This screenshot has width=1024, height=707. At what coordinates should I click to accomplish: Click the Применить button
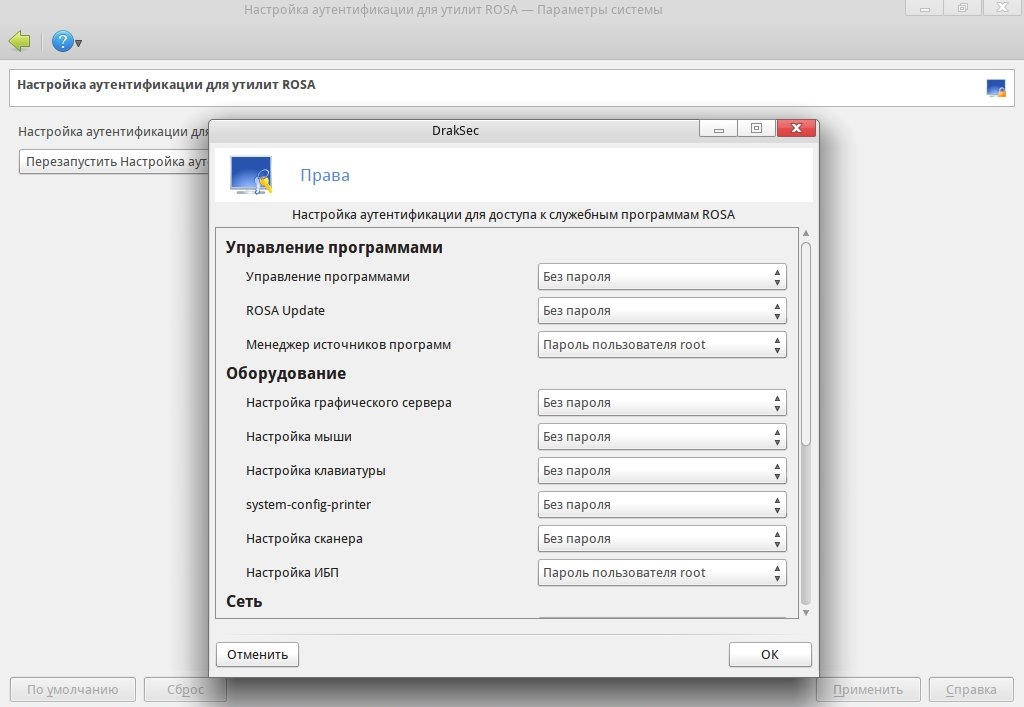(x=868, y=689)
